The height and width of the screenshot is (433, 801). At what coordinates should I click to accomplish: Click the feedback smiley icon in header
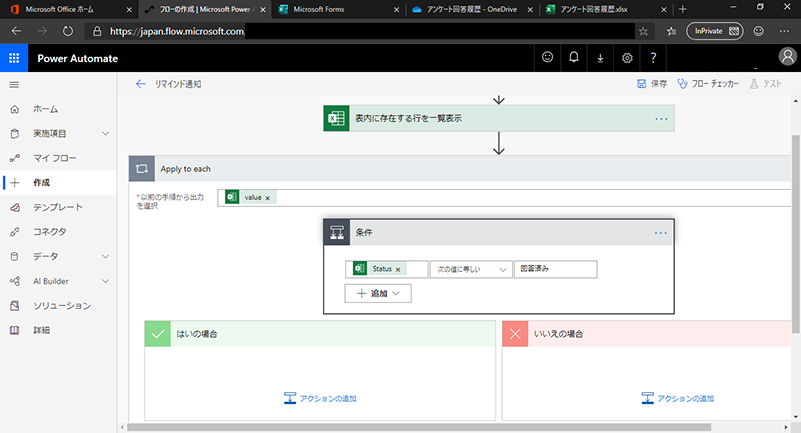point(547,57)
